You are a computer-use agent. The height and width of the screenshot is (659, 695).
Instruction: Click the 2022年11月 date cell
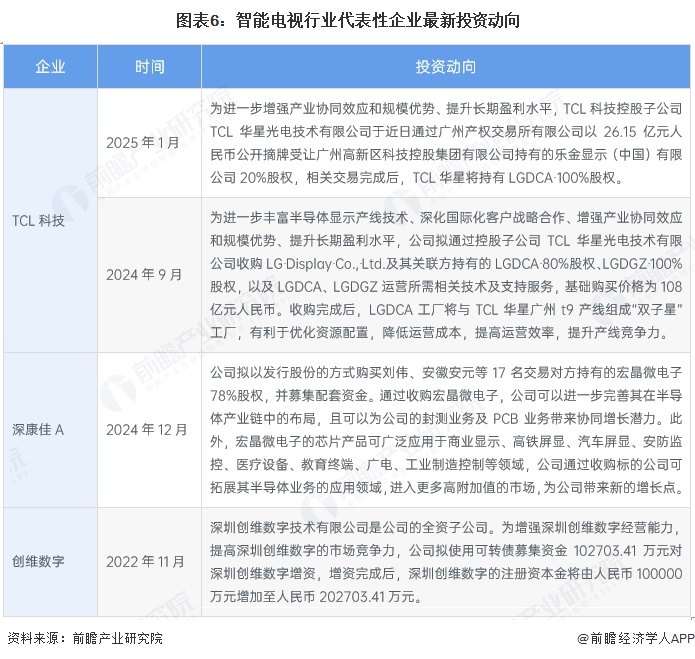tap(149, 562)
